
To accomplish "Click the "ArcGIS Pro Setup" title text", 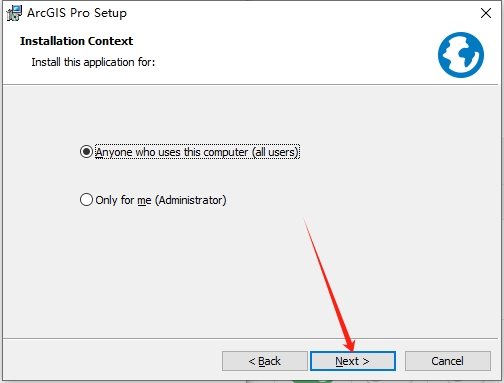I will pyautogui.click(x=77, y=13).
